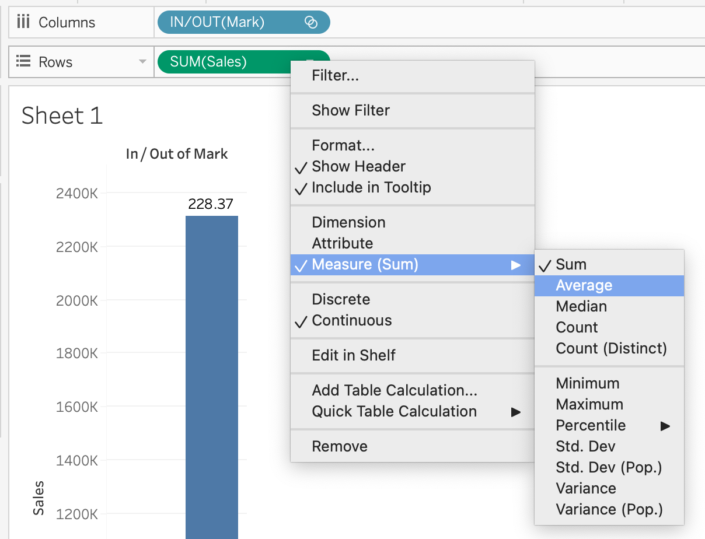Image resolution: width=705 pixels, height=539 pixels.
Task: Open Add Table Calculation dialog
Action: (394, 390)
